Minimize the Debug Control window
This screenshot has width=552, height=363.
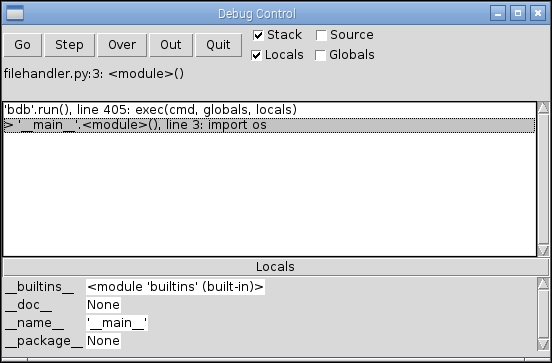point(498,13)
